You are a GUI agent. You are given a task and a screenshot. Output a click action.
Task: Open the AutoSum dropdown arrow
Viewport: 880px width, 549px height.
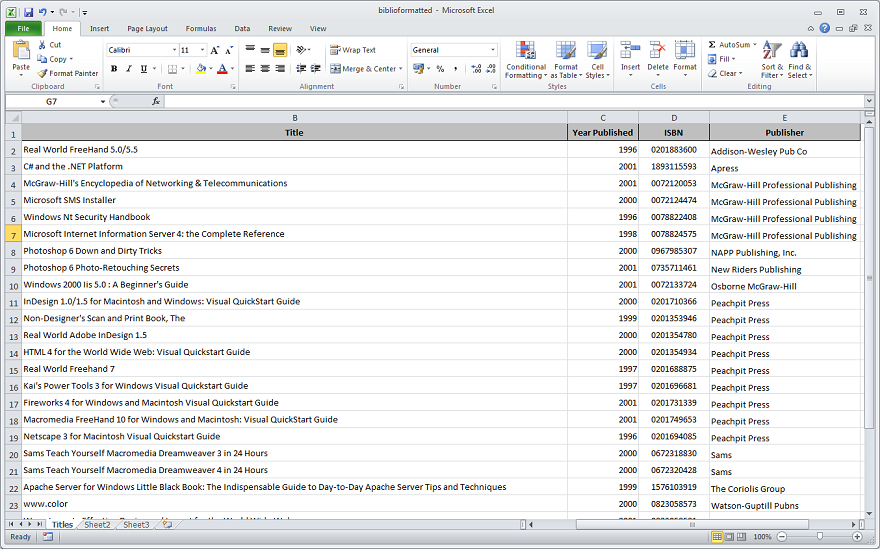(x=755, y=44)
